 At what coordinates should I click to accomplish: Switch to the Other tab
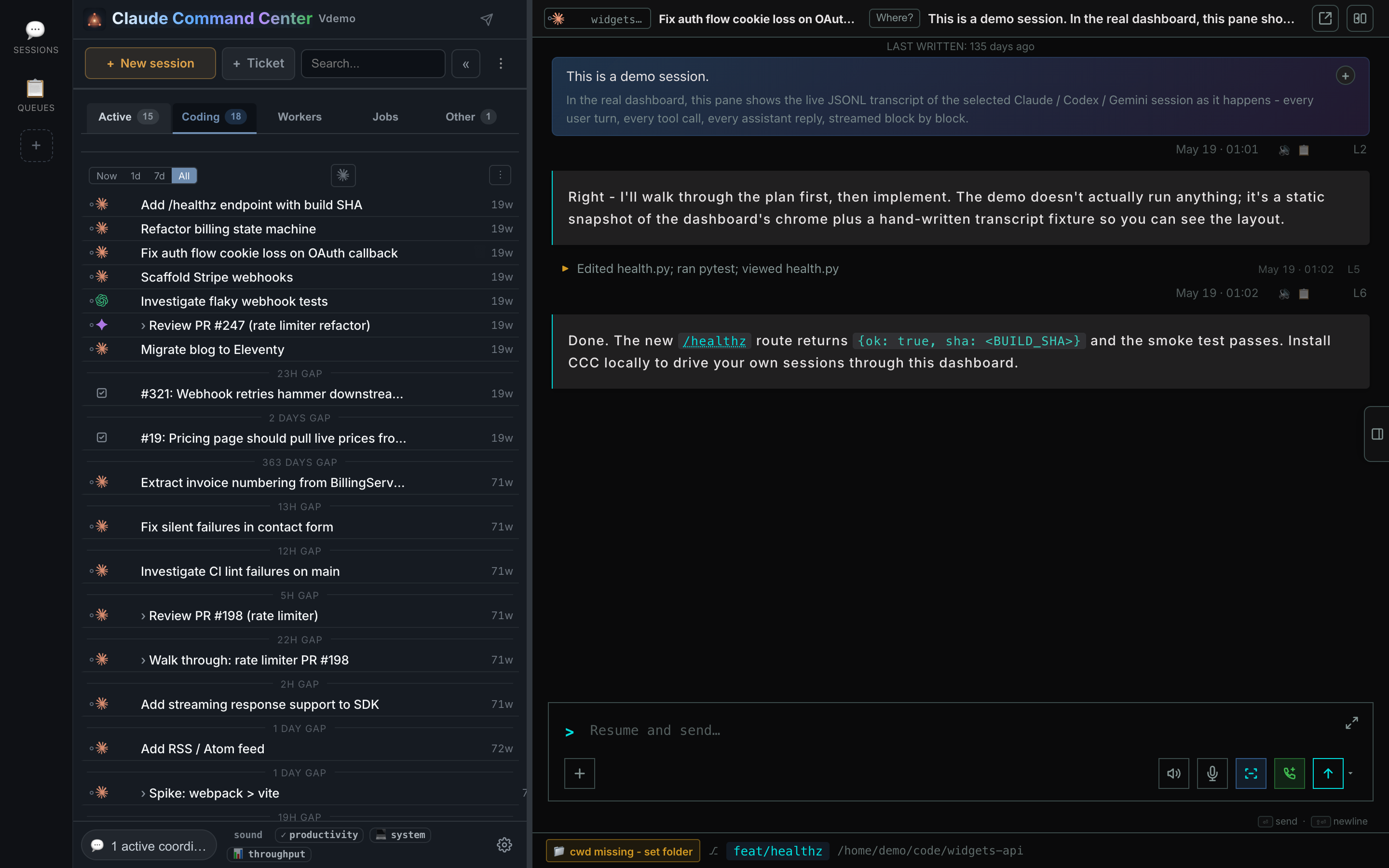pos(471,117)
